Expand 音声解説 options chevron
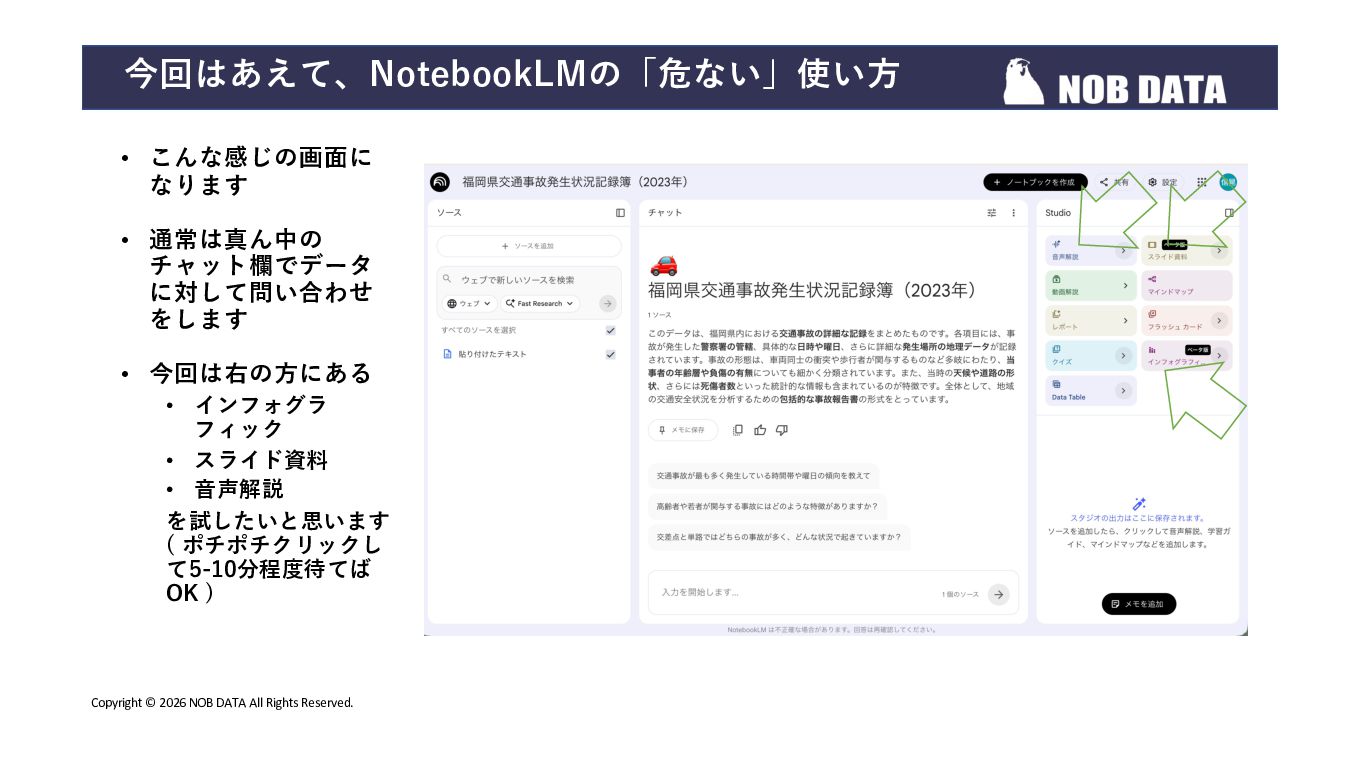This screenshot has height=765, width=1361. click(x=1124, y=251)
